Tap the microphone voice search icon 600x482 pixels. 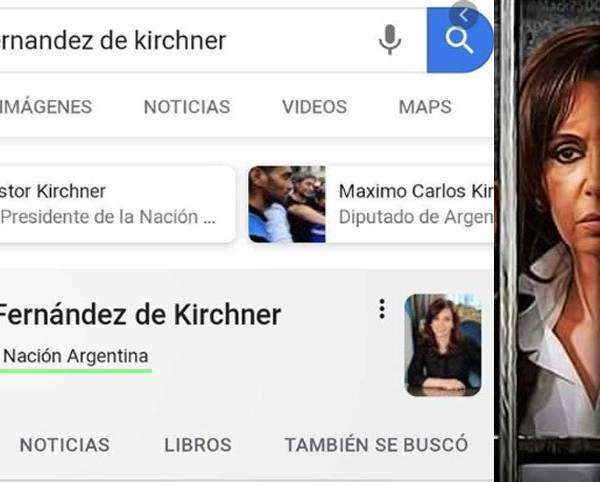390,39
